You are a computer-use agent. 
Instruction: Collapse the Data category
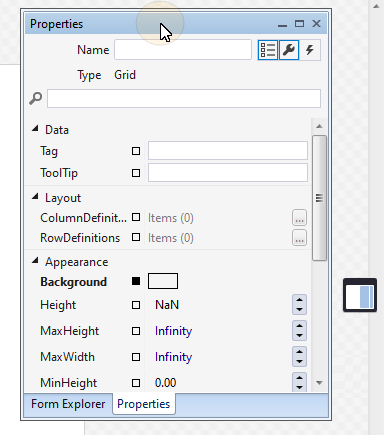click(35, 129)
